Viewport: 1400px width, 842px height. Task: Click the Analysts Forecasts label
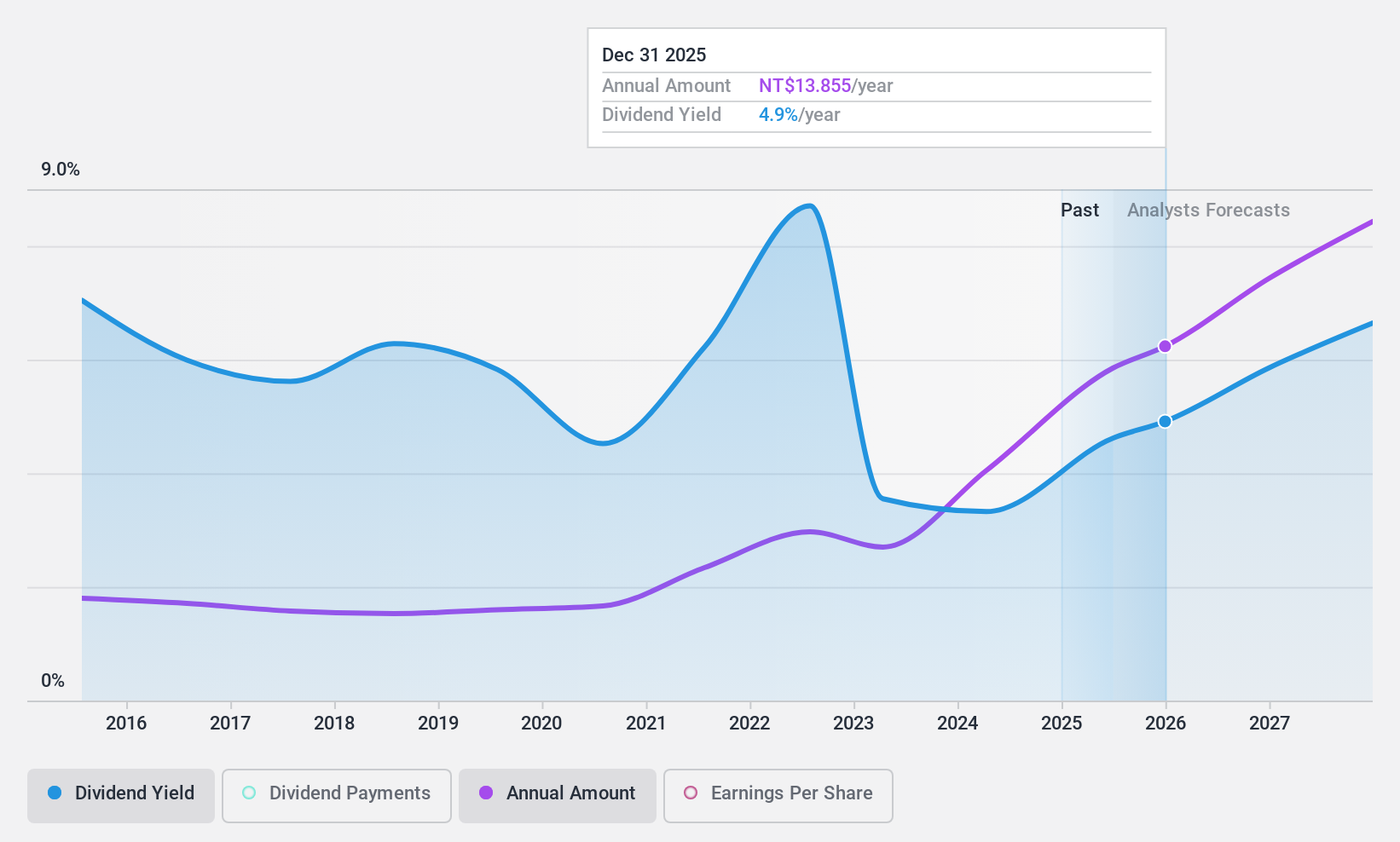[1208, 210]
